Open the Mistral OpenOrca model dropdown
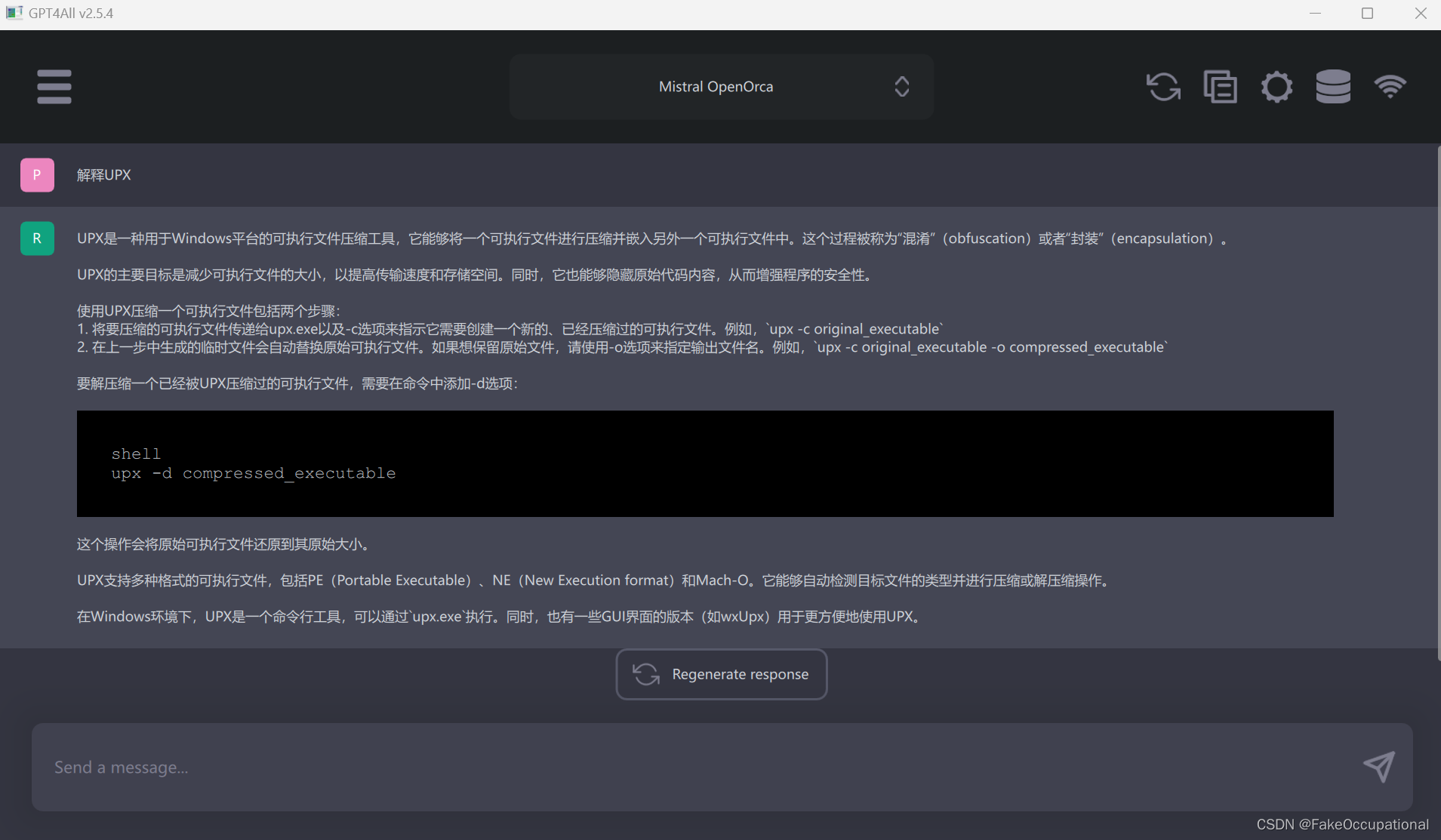 pos(721,87)
